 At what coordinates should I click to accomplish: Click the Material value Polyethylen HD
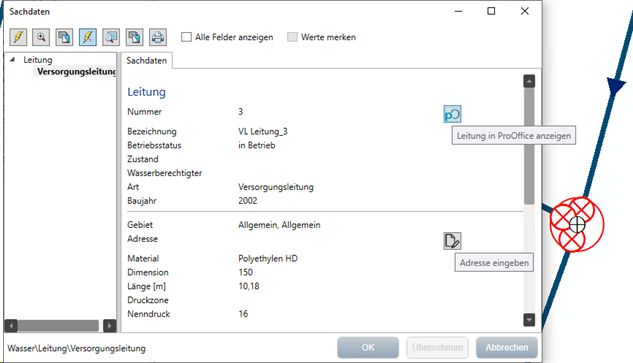pyautogui.click(x=268, y=258)
